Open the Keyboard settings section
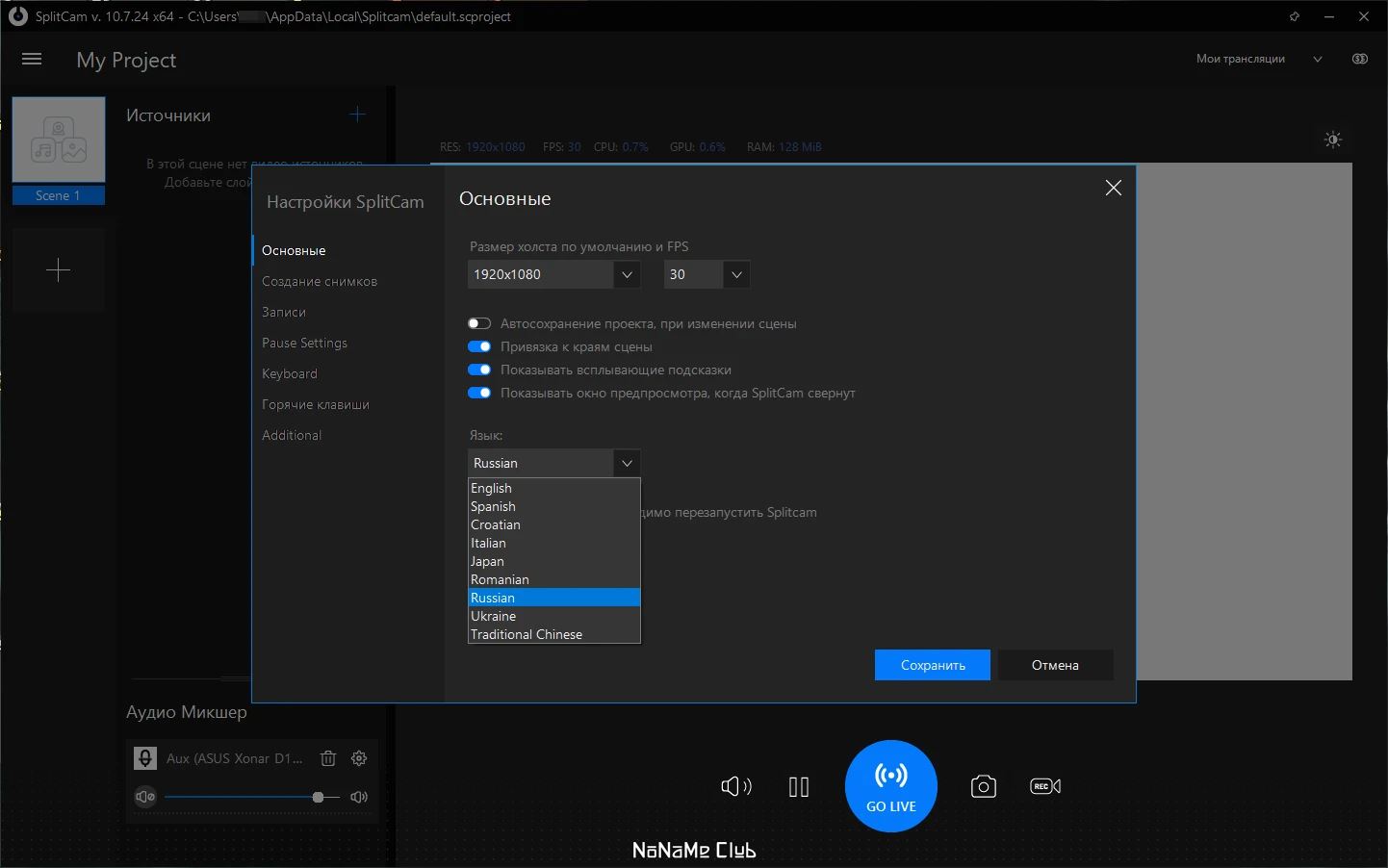Screen dimensions: 1388x868 click(x=289, y=373)
